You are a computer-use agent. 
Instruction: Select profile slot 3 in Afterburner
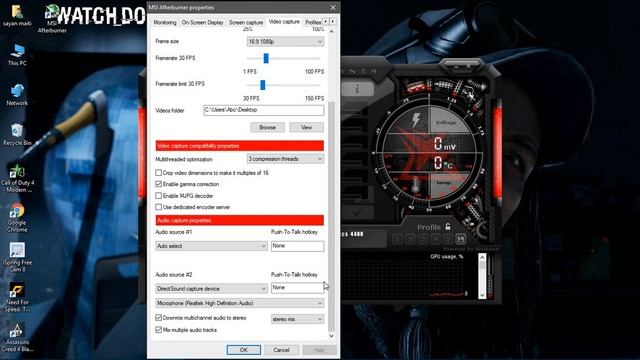[423, 239]
